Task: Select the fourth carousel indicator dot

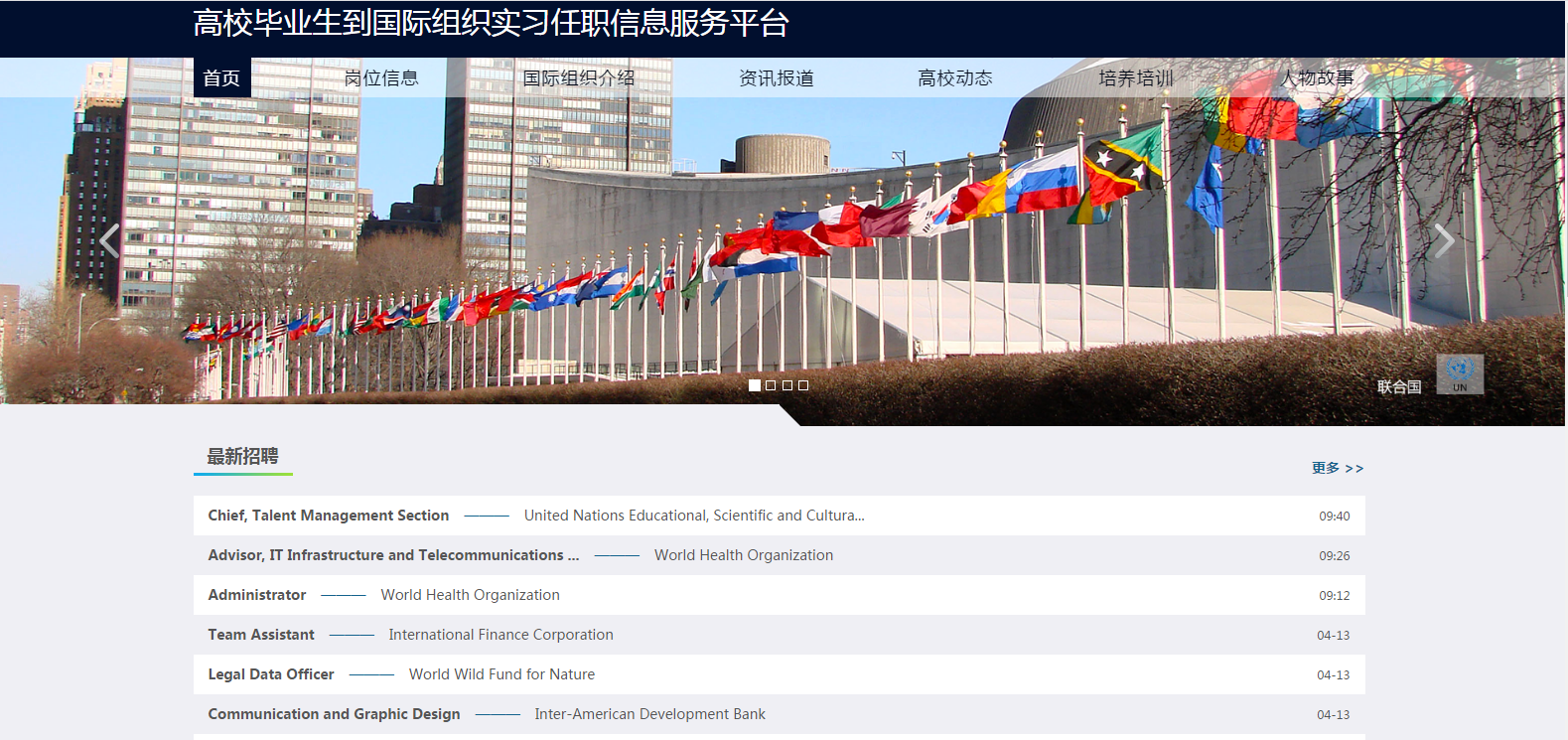Action: [x=803, y=385]
